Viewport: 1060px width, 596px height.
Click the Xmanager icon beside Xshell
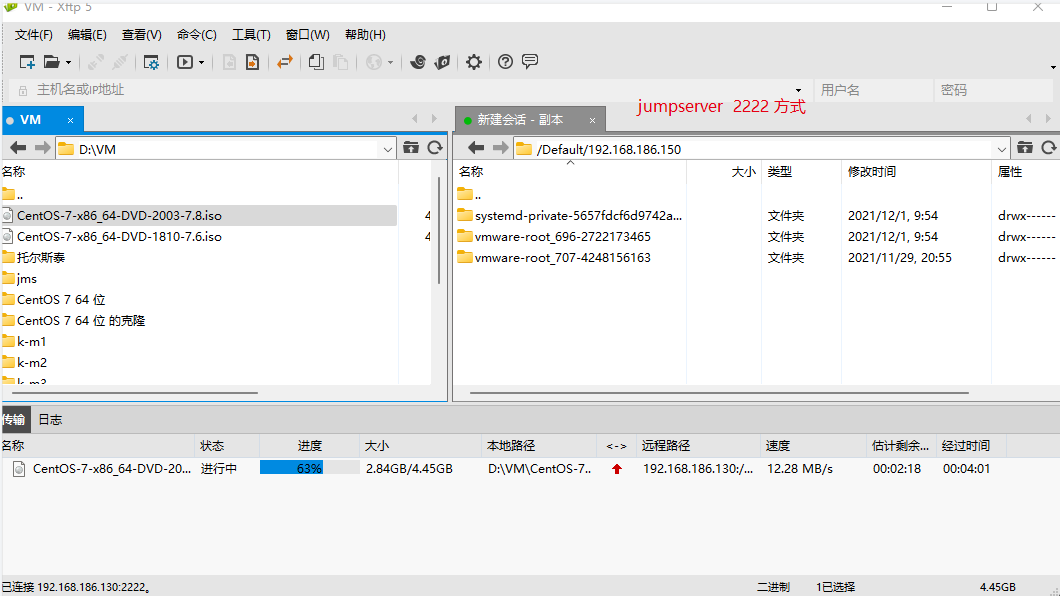click(x=442, y=62)
